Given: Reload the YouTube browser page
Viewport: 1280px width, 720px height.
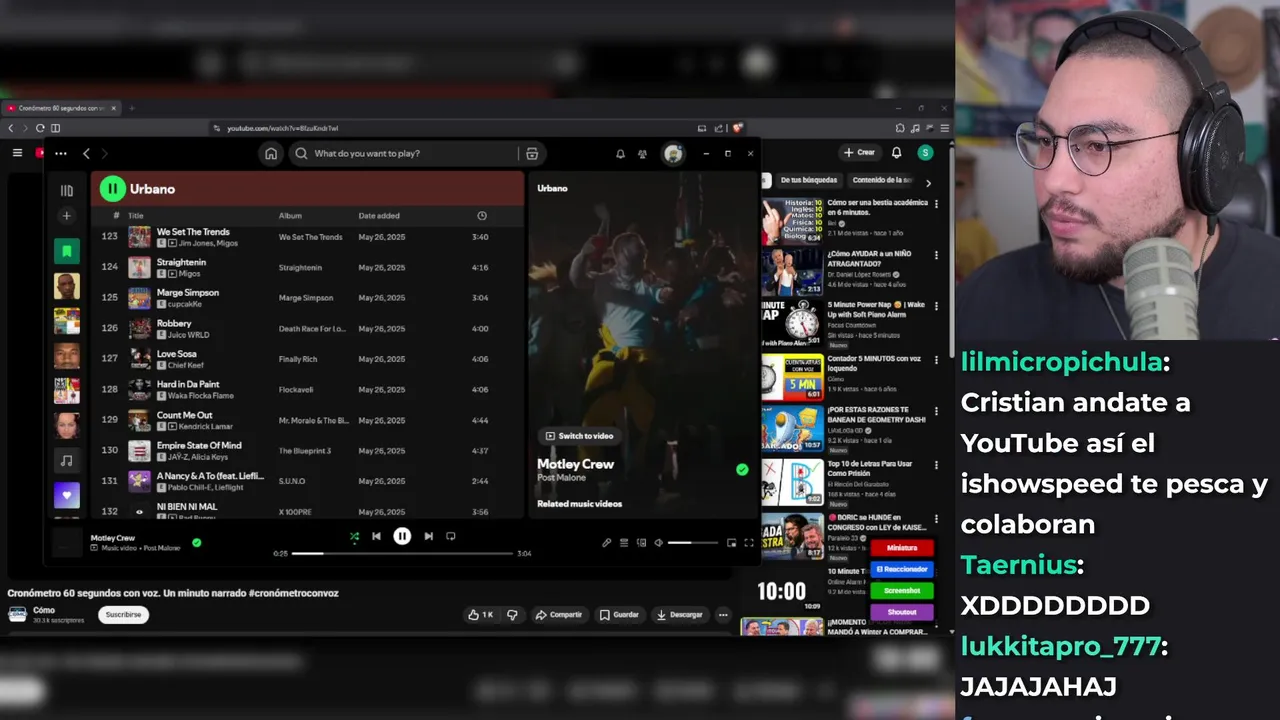Looking at the screenshot, I should point(40,128).
